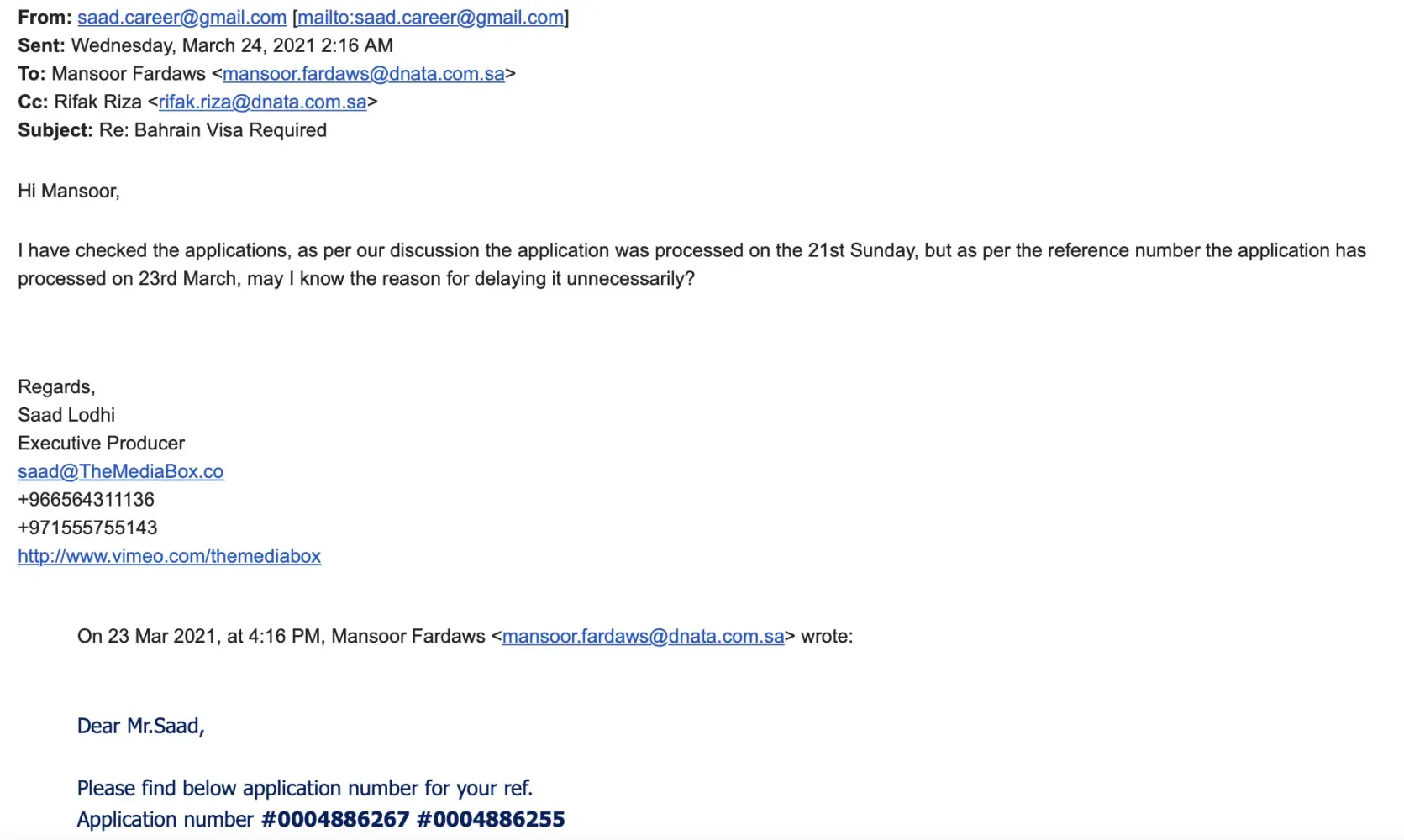The image size is (1404, 840).
Task: Click the name Saad Lodhi in the signature
Action: click(66, 415)
